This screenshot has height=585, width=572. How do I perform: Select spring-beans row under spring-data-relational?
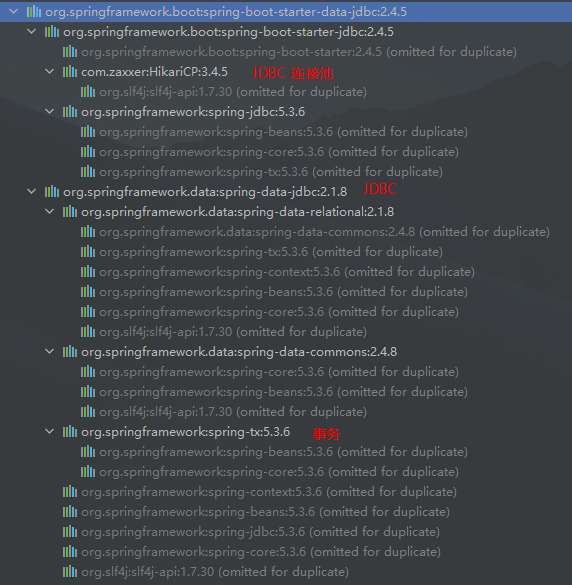point(283,292)
